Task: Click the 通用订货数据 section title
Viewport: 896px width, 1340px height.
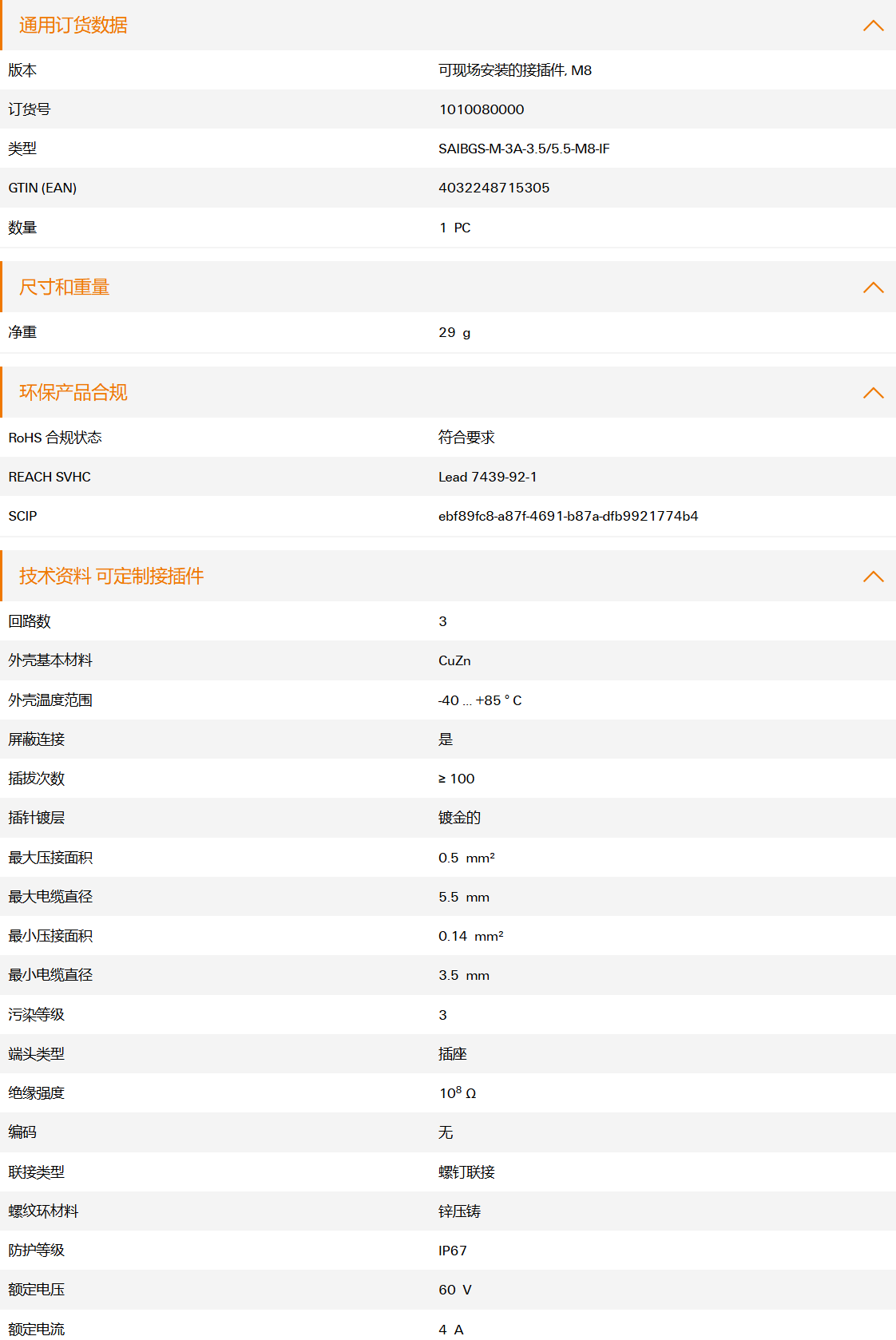Action: (x=73, y=26)
